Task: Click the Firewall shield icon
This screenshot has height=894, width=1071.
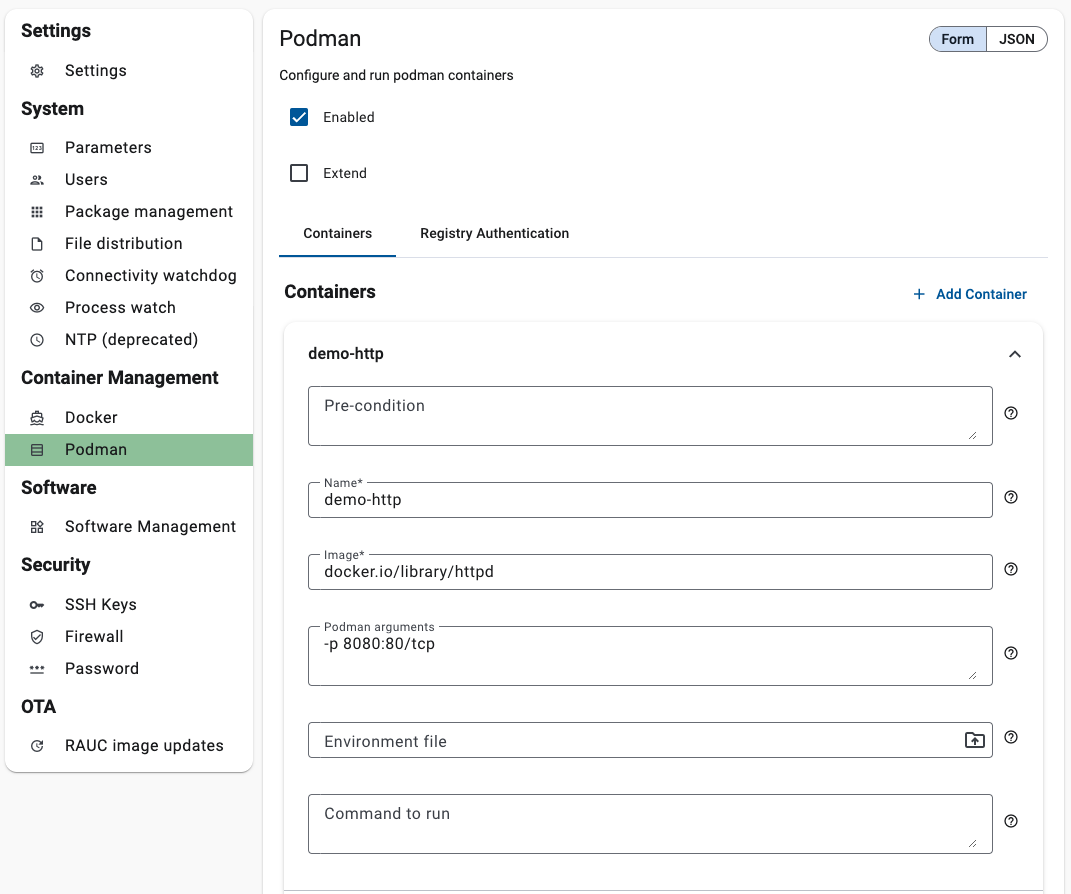Action: click(37, 637)
